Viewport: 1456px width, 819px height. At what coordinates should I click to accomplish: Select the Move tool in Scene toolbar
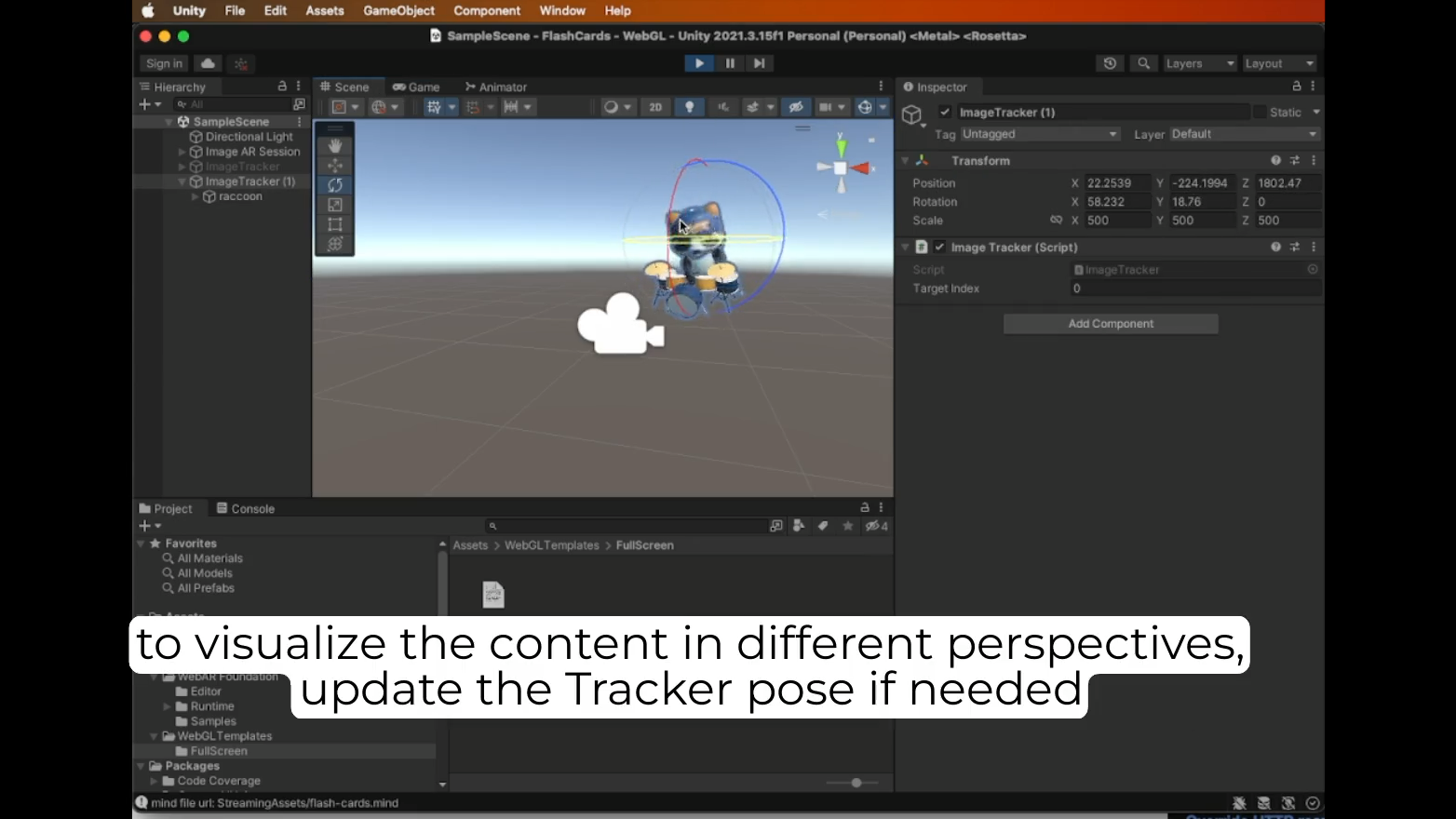(335, 166)
